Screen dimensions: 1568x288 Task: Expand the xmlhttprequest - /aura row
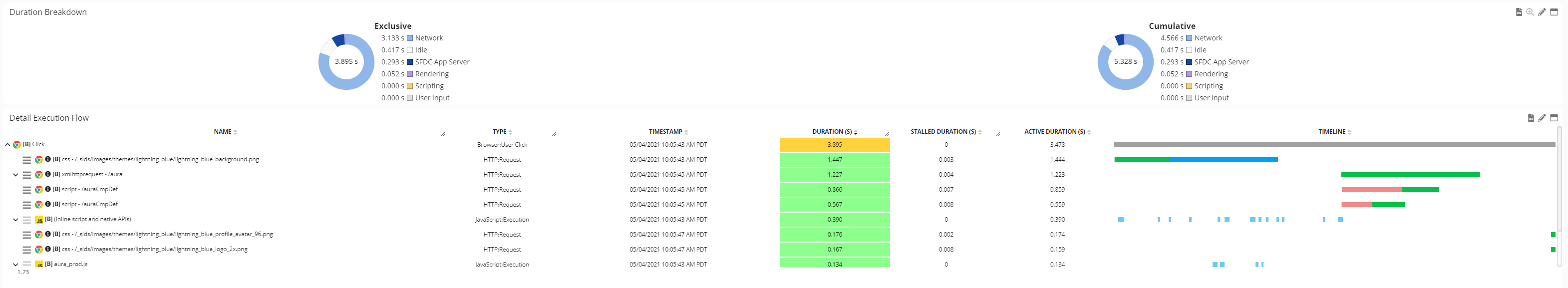pos(15,175)
